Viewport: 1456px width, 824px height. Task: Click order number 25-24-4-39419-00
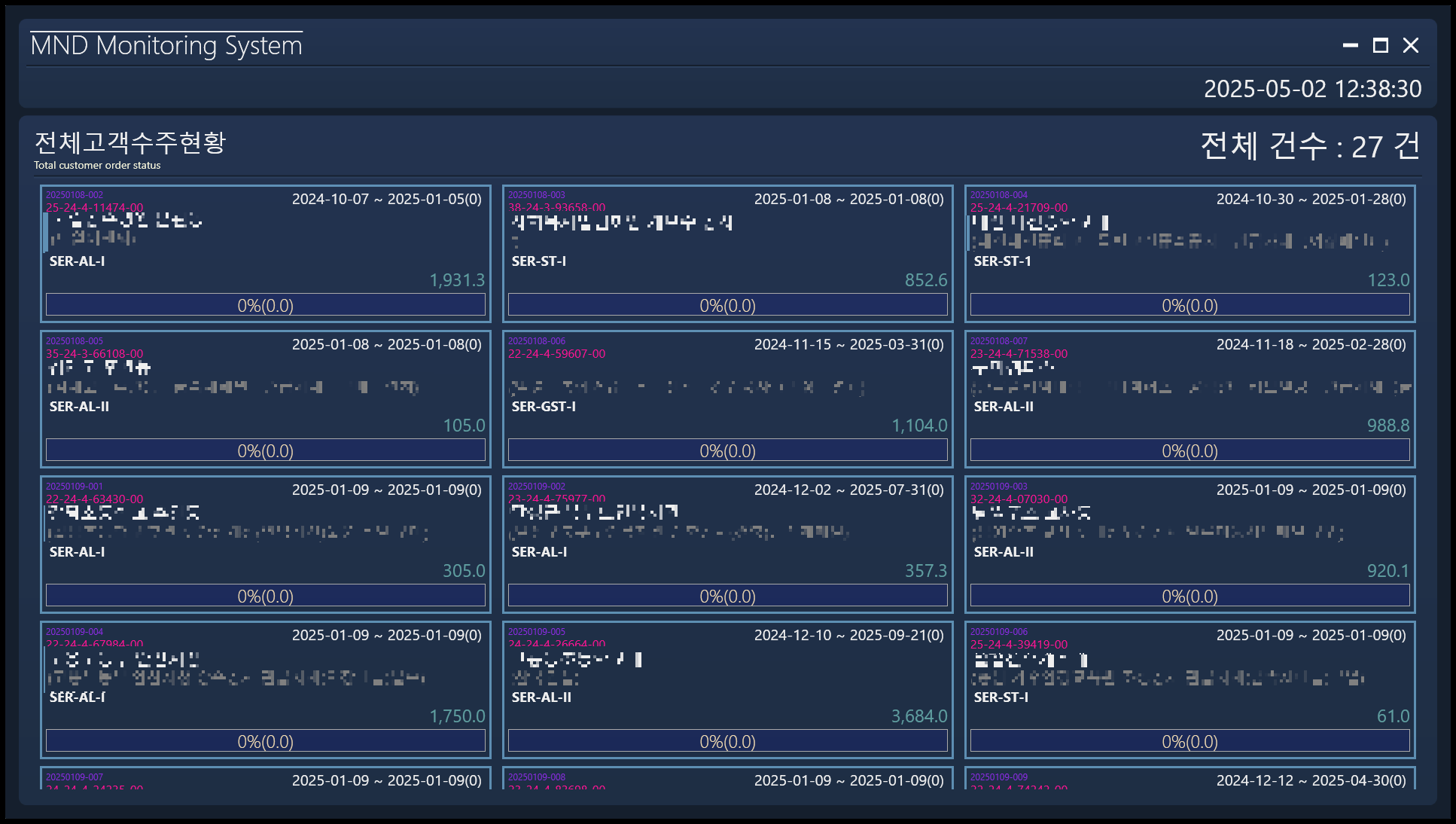tap(1019, 645)
